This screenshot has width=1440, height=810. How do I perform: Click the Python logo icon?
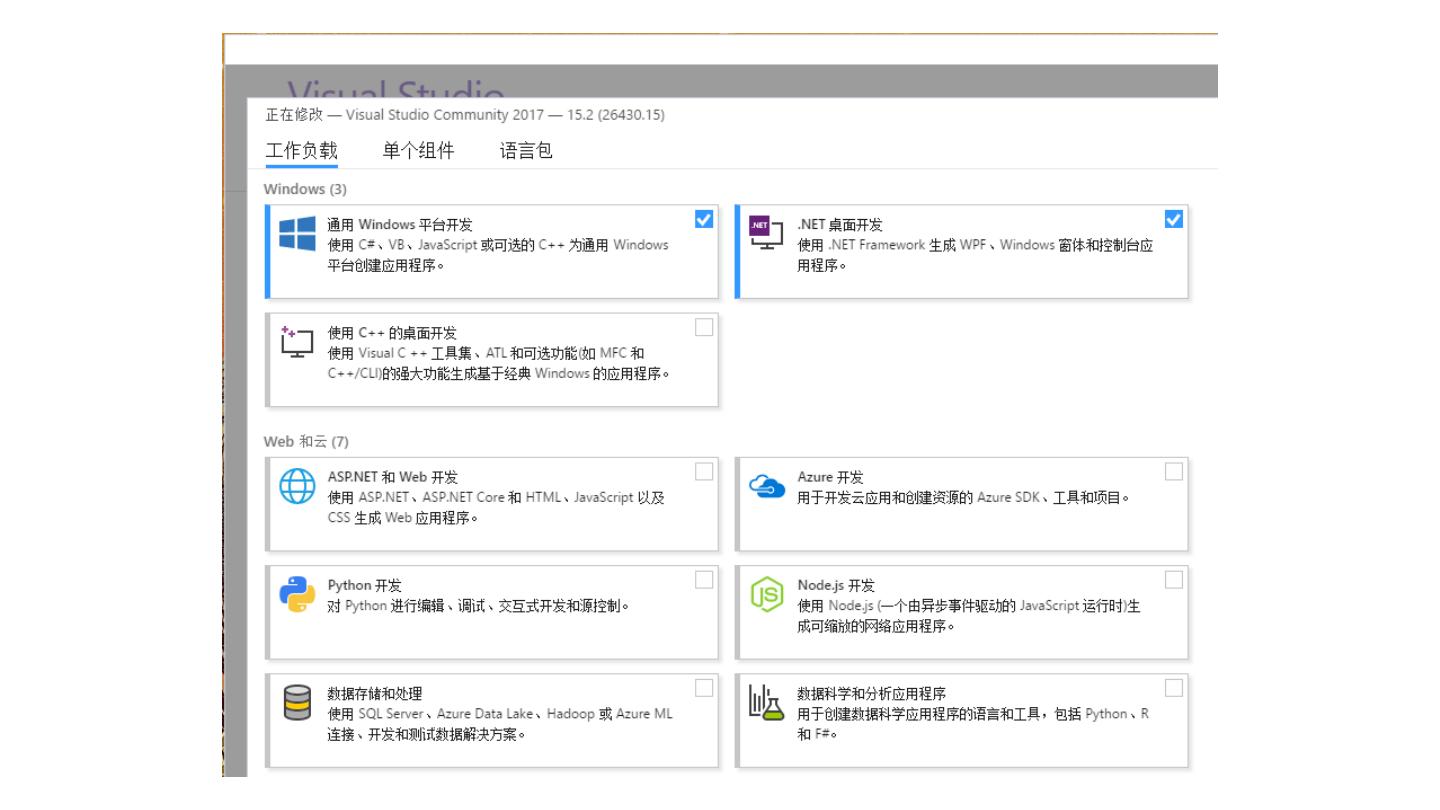pos(297,594)
